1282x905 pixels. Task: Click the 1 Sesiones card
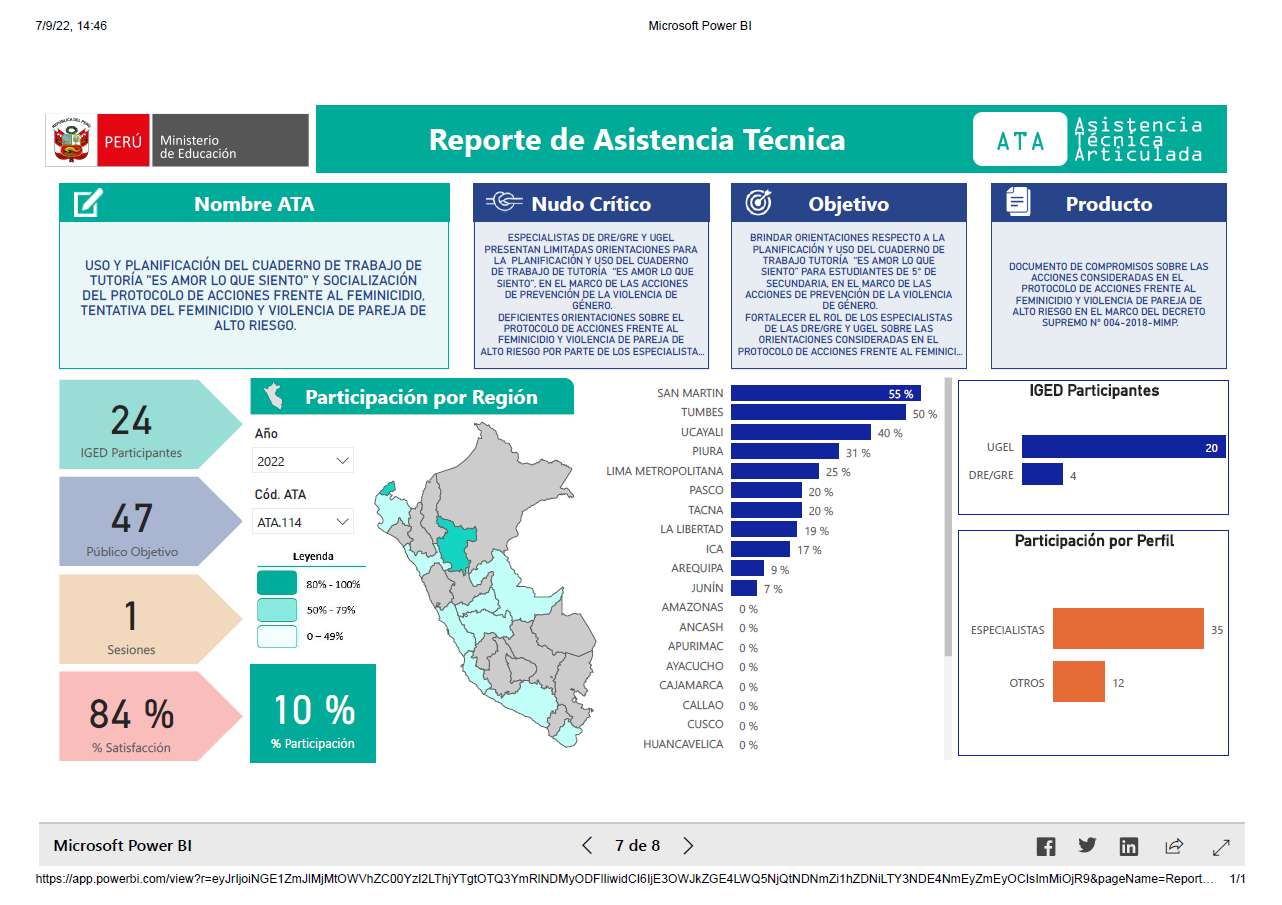coord(148,619)
